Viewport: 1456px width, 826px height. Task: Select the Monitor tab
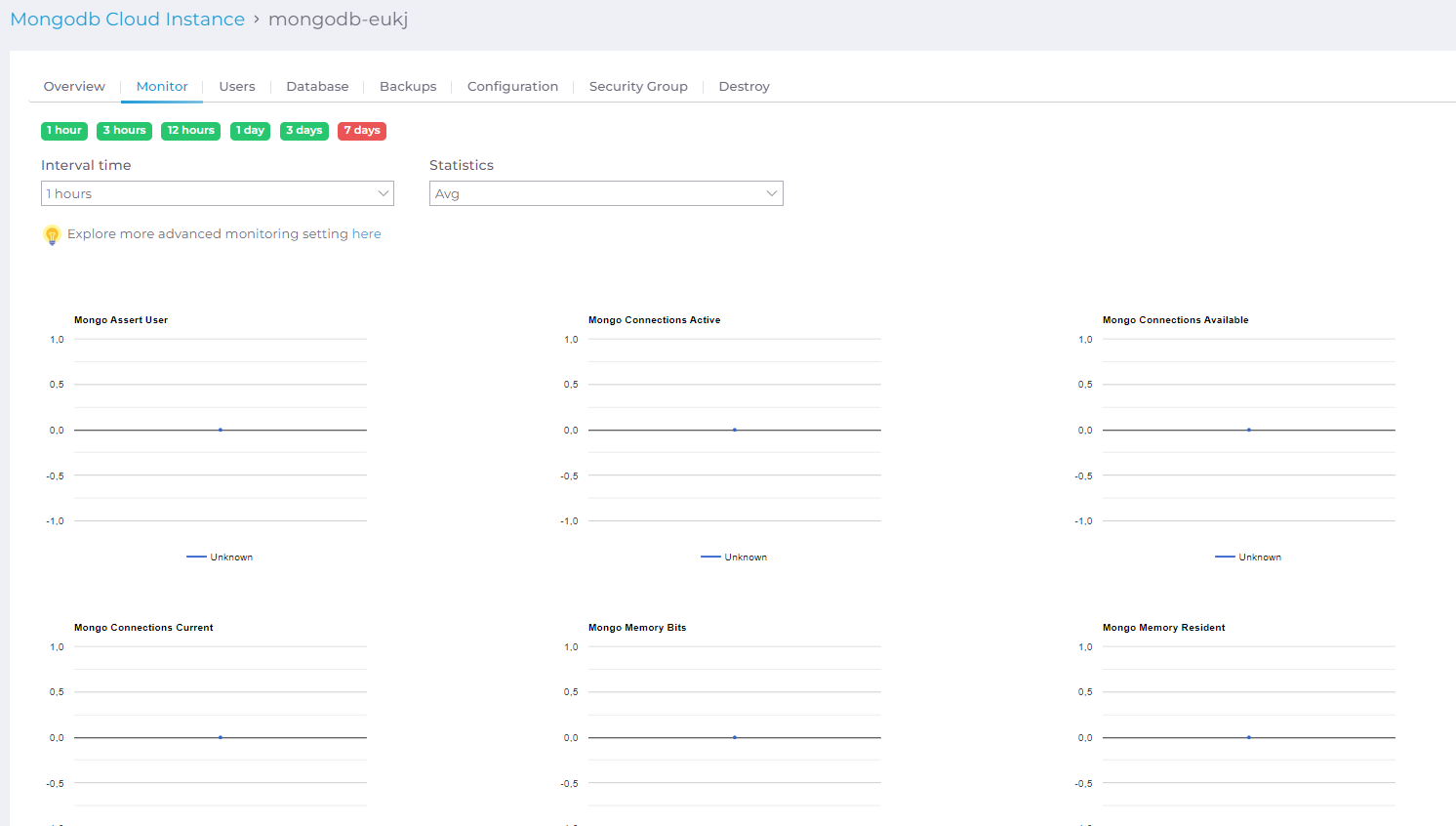click(162, 86)
